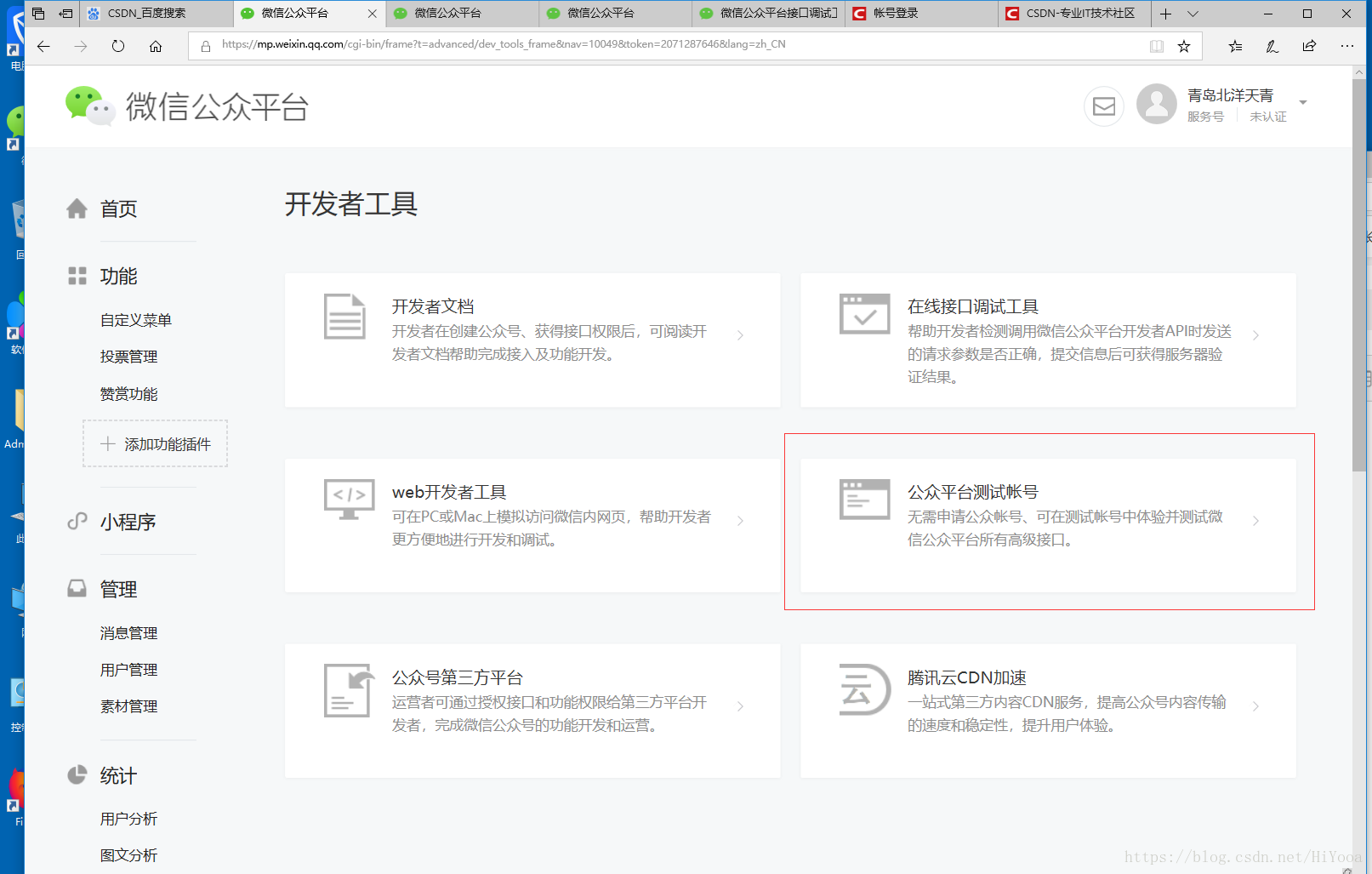Open 图文分析 in sidebar
The height and width of the screenshot is (874, 1372).
coord(129,855)
